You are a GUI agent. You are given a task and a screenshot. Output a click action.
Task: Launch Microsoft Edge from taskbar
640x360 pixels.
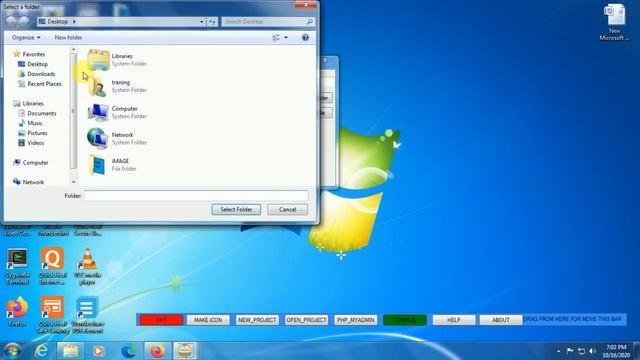(129, 351)
